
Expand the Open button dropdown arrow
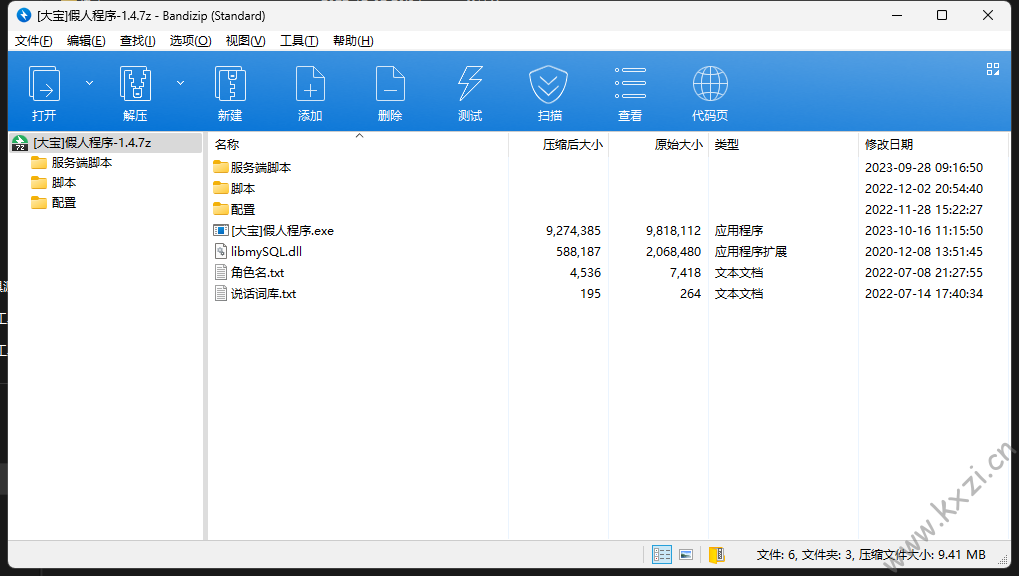coord(90,83)
